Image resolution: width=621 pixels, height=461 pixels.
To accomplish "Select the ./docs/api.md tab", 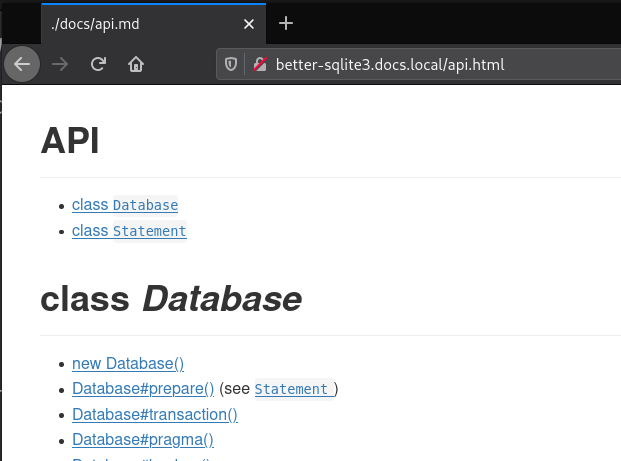I will coord(130,23).
